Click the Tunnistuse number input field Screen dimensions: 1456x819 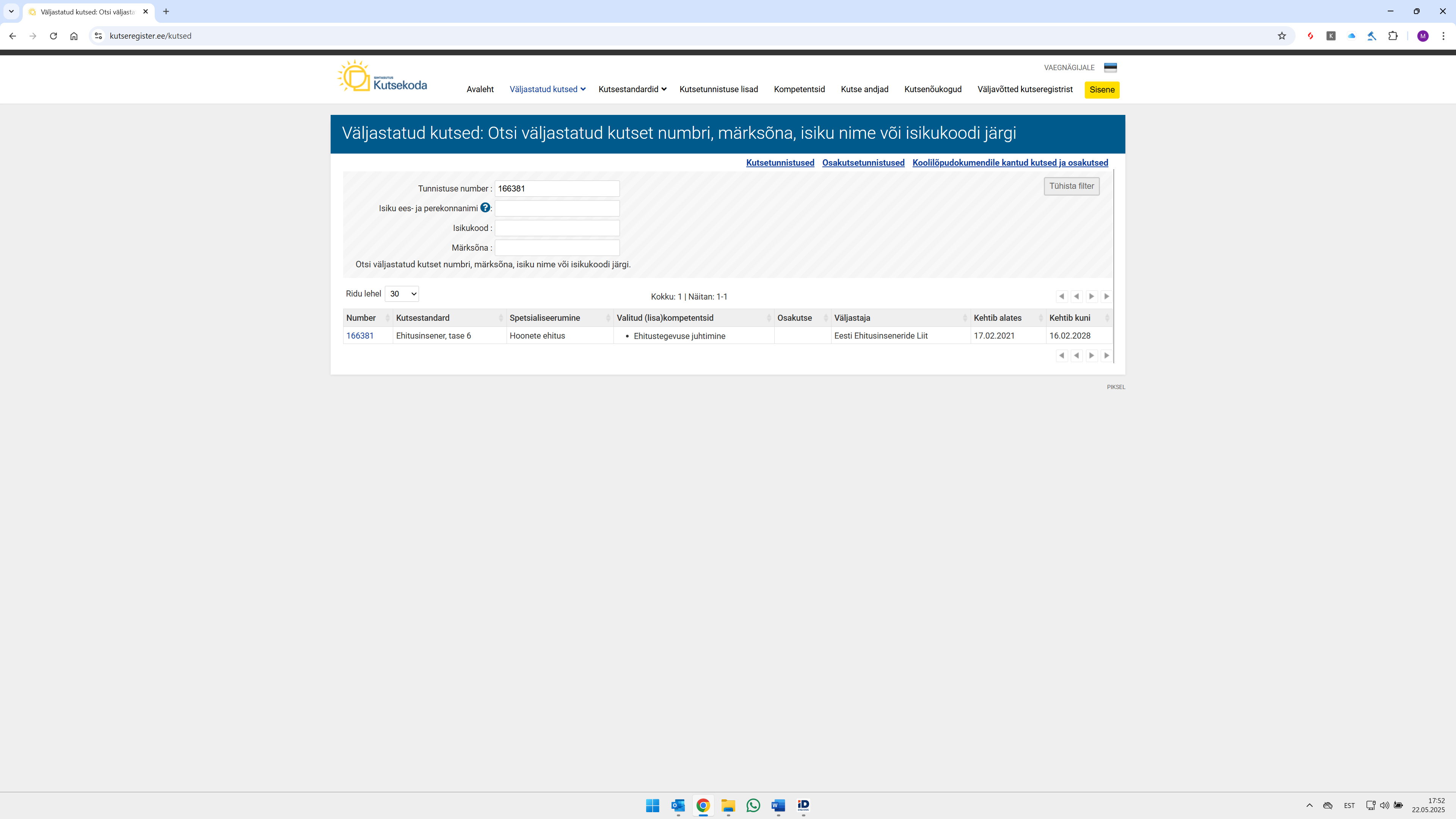557,189
